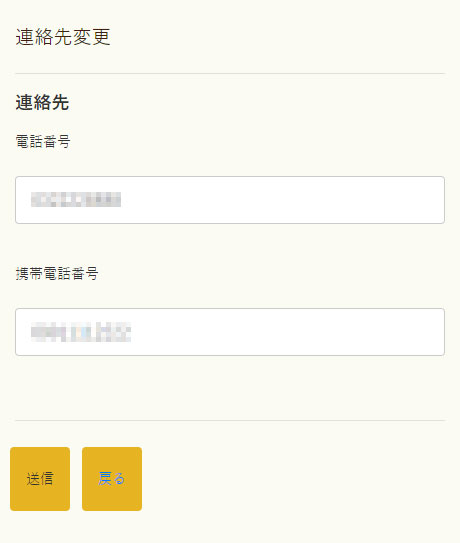
Task: Click the blurred number in 電話番号 field
Action: pyautogui.click(x=76, y=199)
